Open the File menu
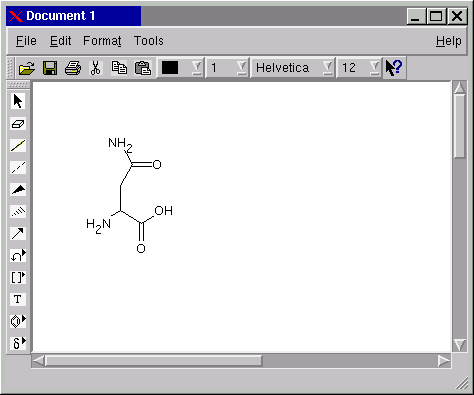 point(26,41)
